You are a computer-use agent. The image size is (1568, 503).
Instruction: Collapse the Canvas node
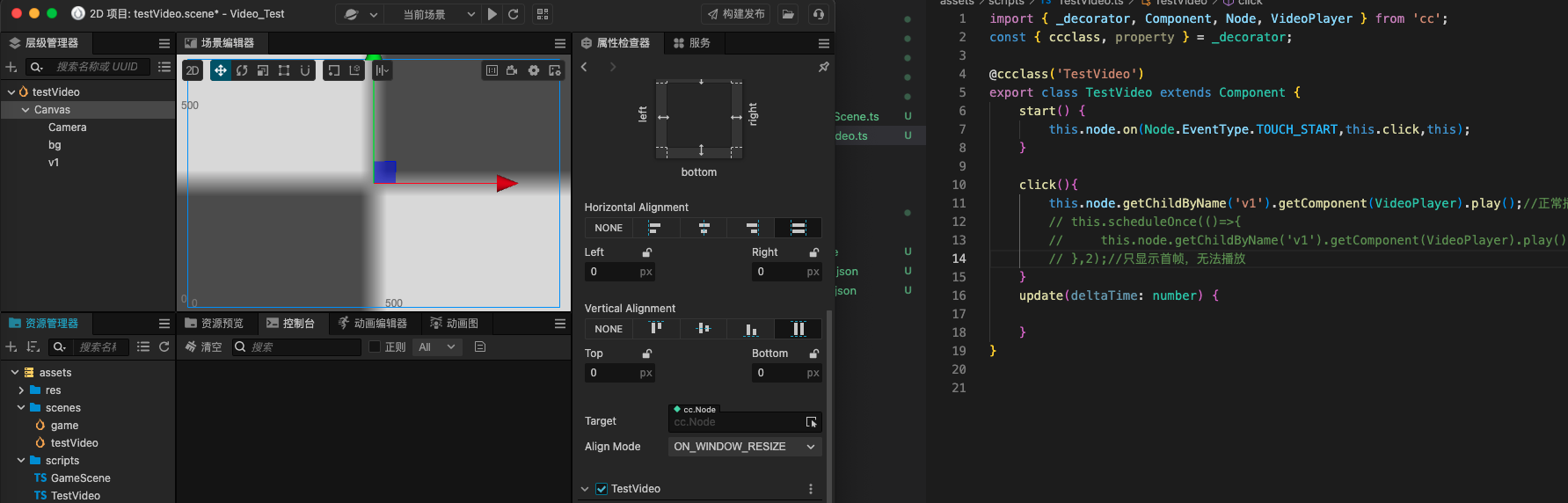click(x=26, y=110)
